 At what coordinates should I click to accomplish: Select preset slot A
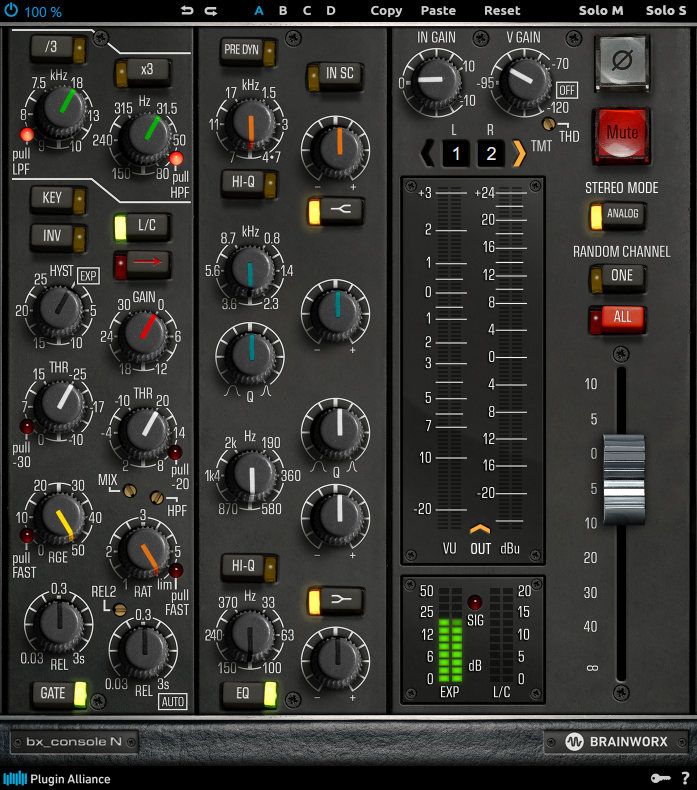[259, 11]
